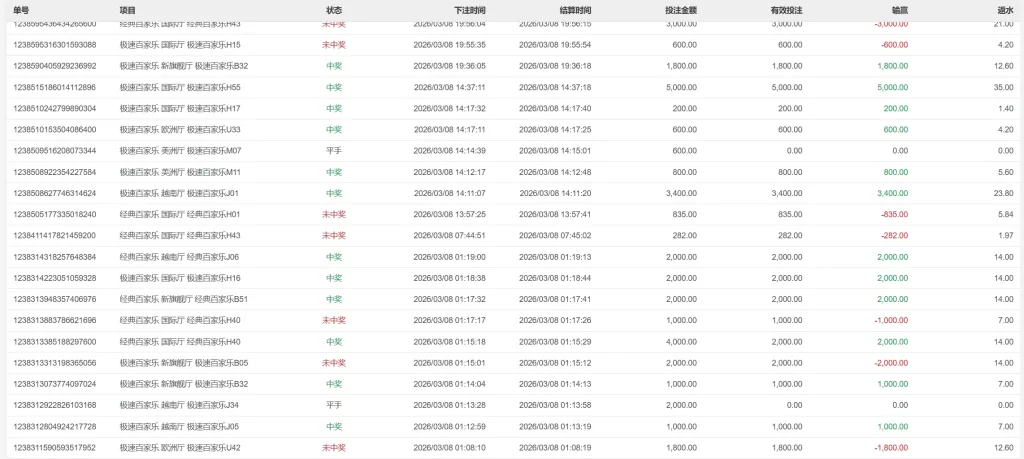Image resolution: width=1024 pixels, height=459 pixels.
Task: Click the 下注时间 column header
Action: 469,9
